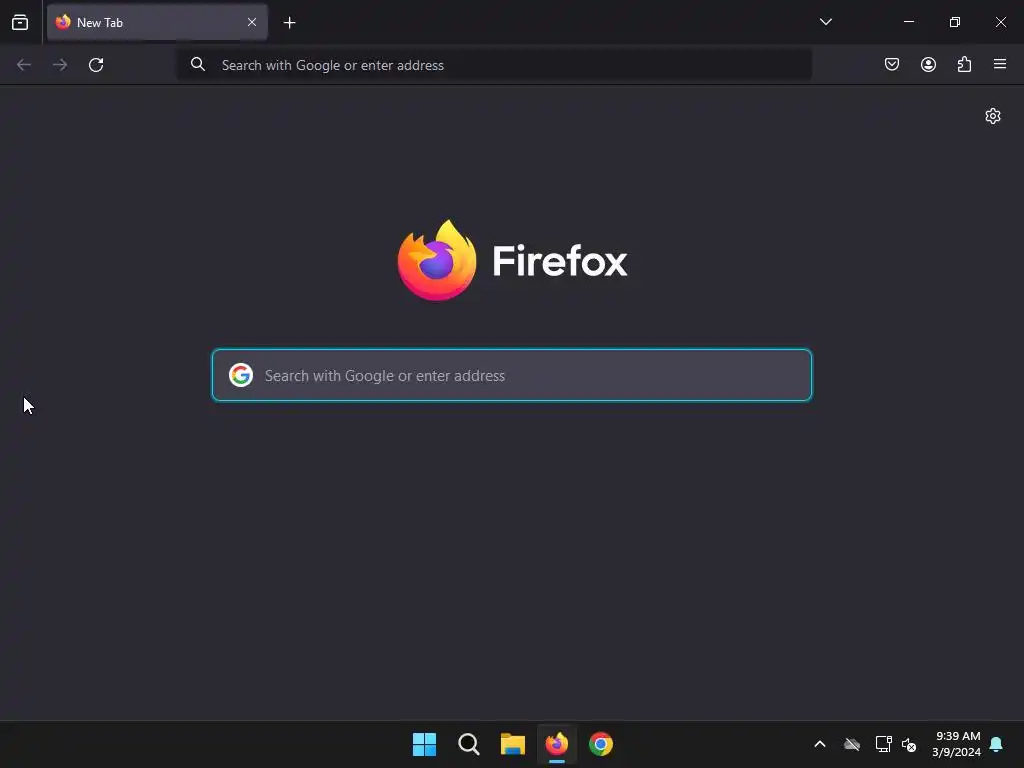Go forward one page
1024x768 pixels.
pyautogui.click(x=60, y=65)
